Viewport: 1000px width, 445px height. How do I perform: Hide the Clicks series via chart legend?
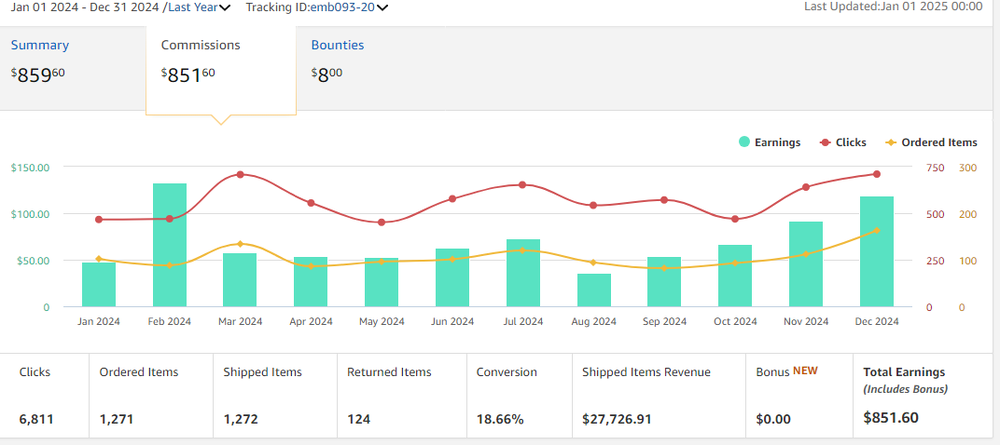[842, 143]
